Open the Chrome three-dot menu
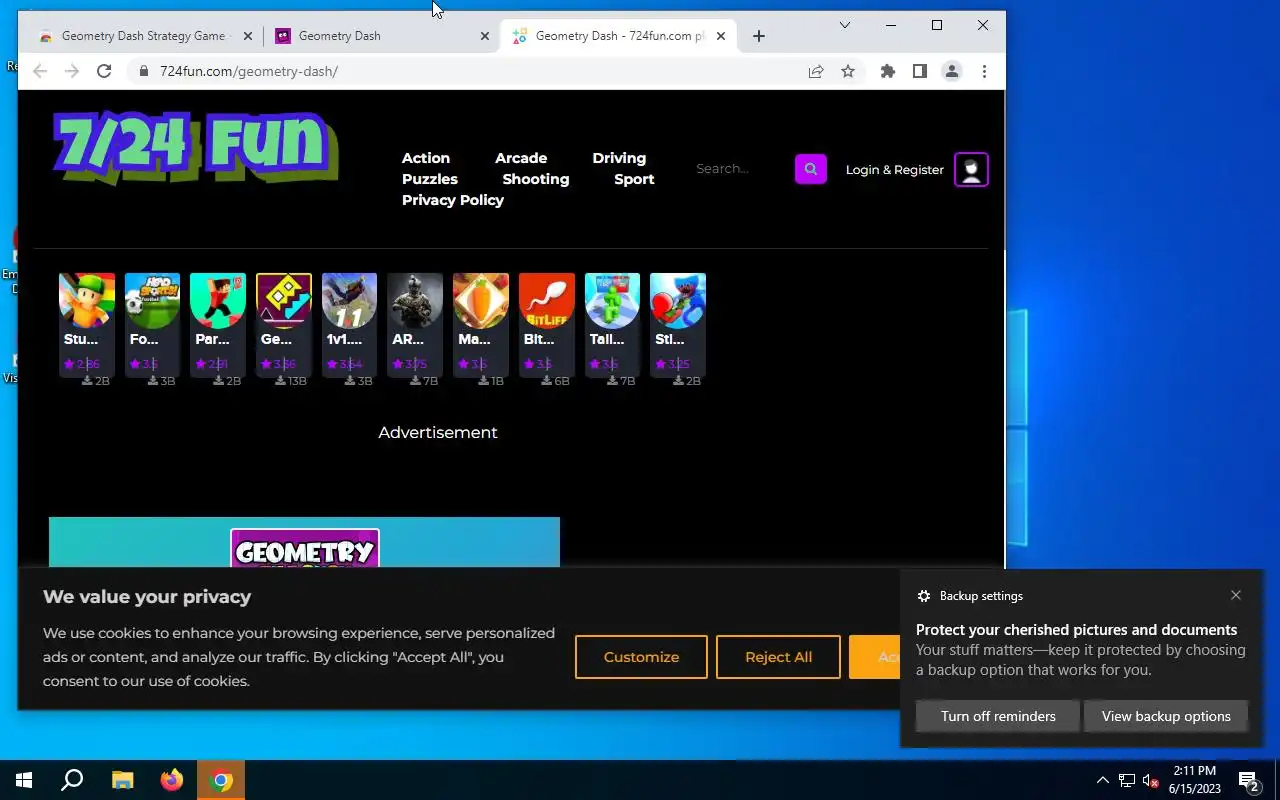1280x800 pixels. coord(984,71)
